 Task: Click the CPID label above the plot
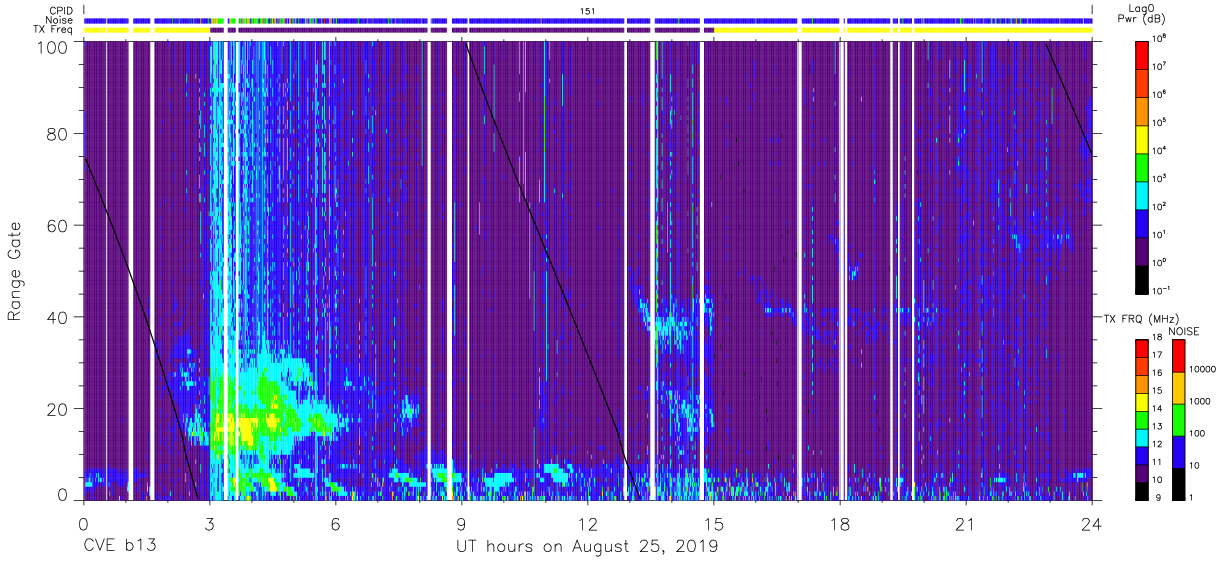click(62, 11)
